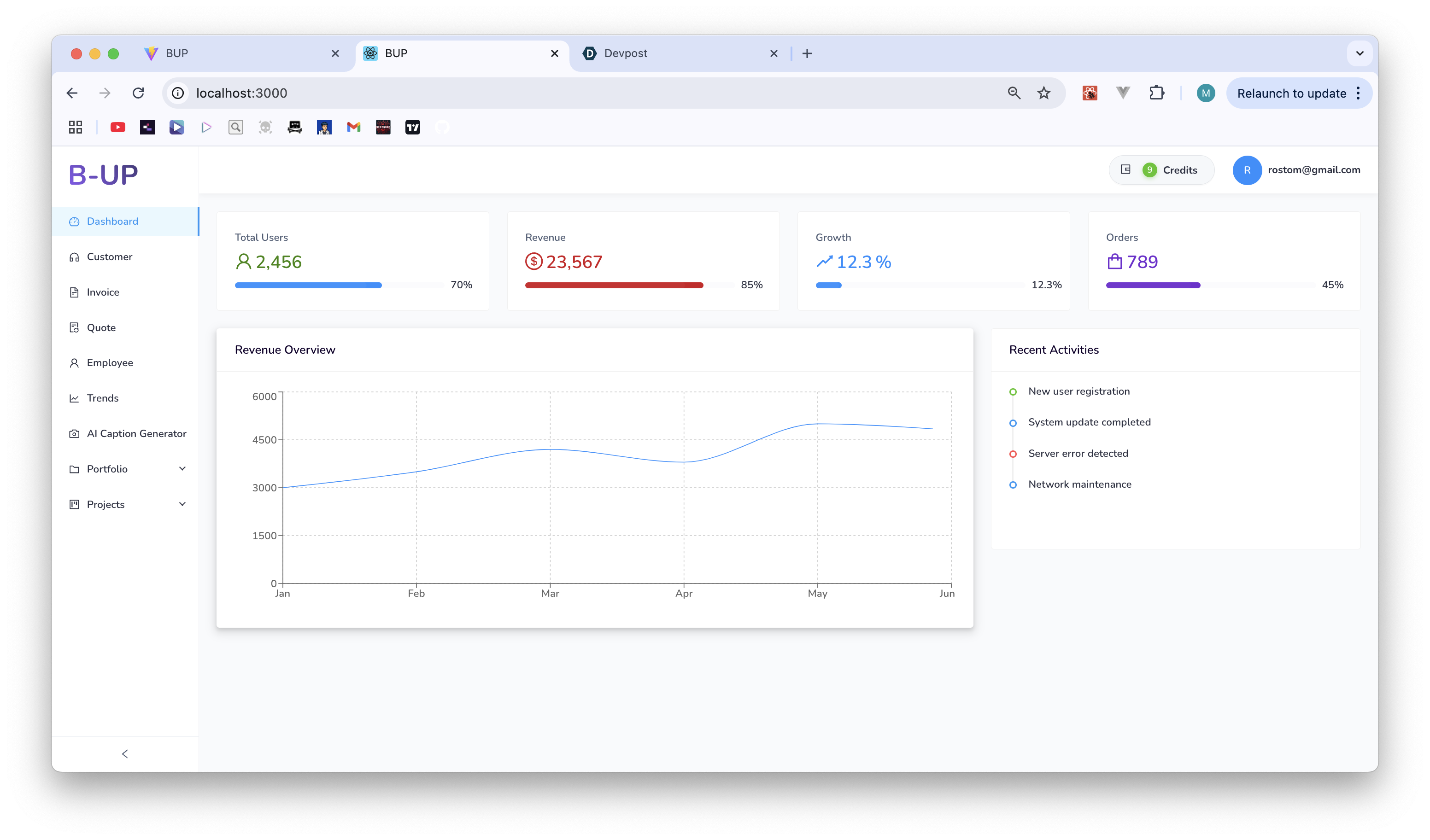Open the tab search dropdown arrow
Viewport: 1430px width, 840px height.
(x=1360, y=53)
